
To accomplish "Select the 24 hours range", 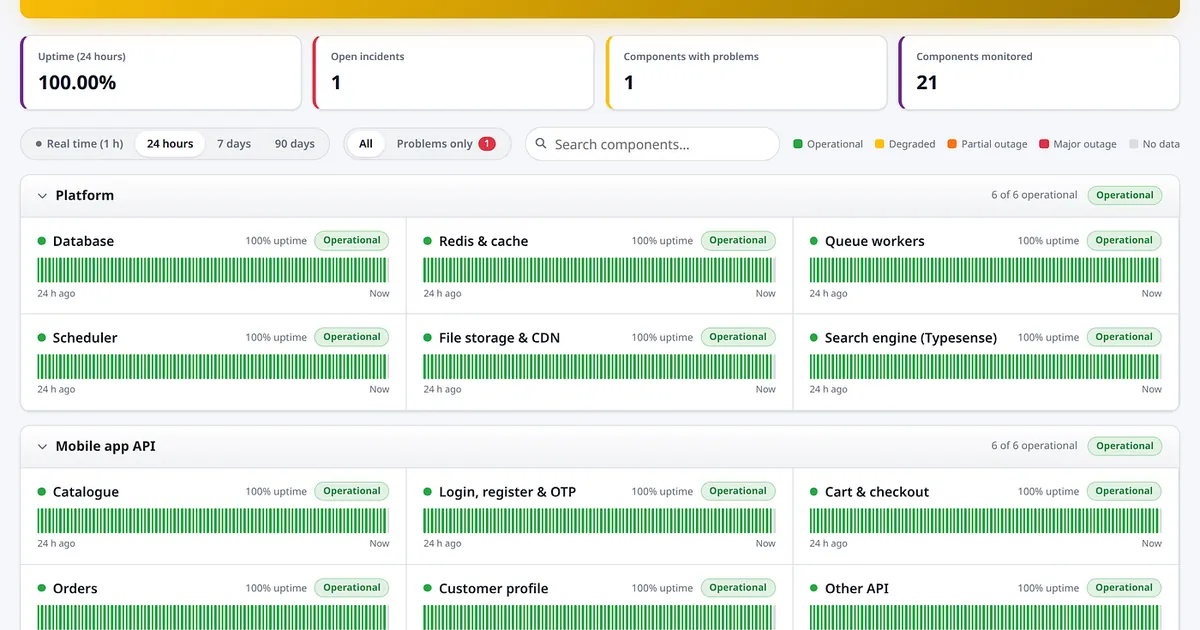I will 170,144.
